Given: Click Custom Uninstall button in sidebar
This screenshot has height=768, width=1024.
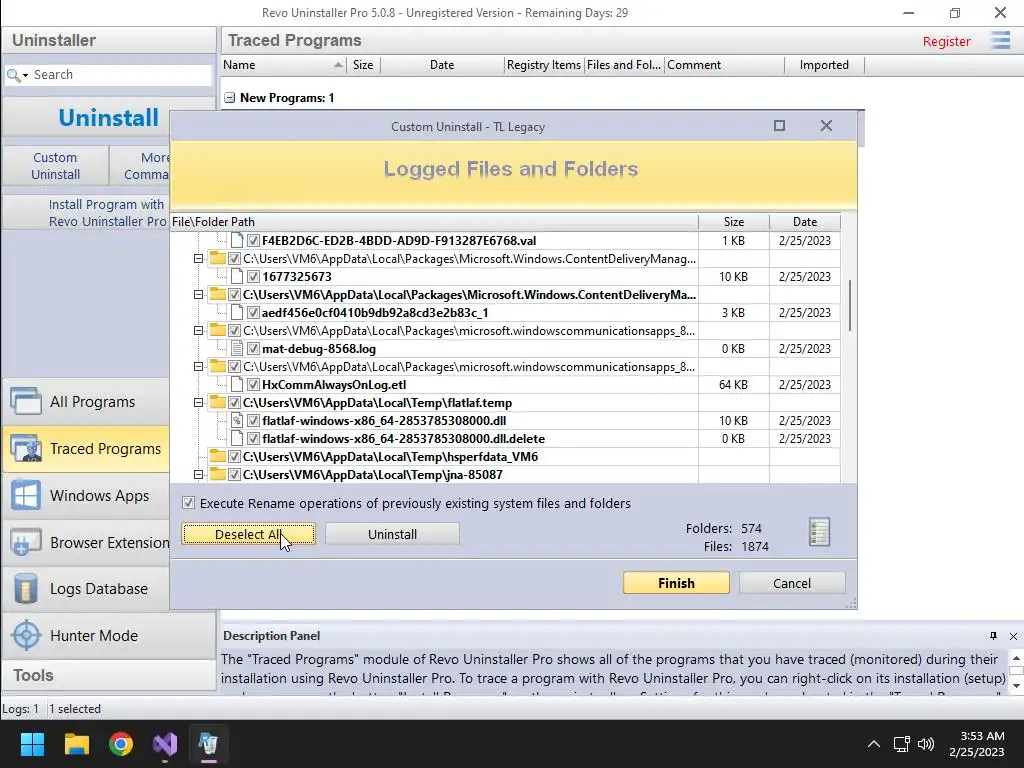Looking at the screenshot, I should click(x=56, y=166).
